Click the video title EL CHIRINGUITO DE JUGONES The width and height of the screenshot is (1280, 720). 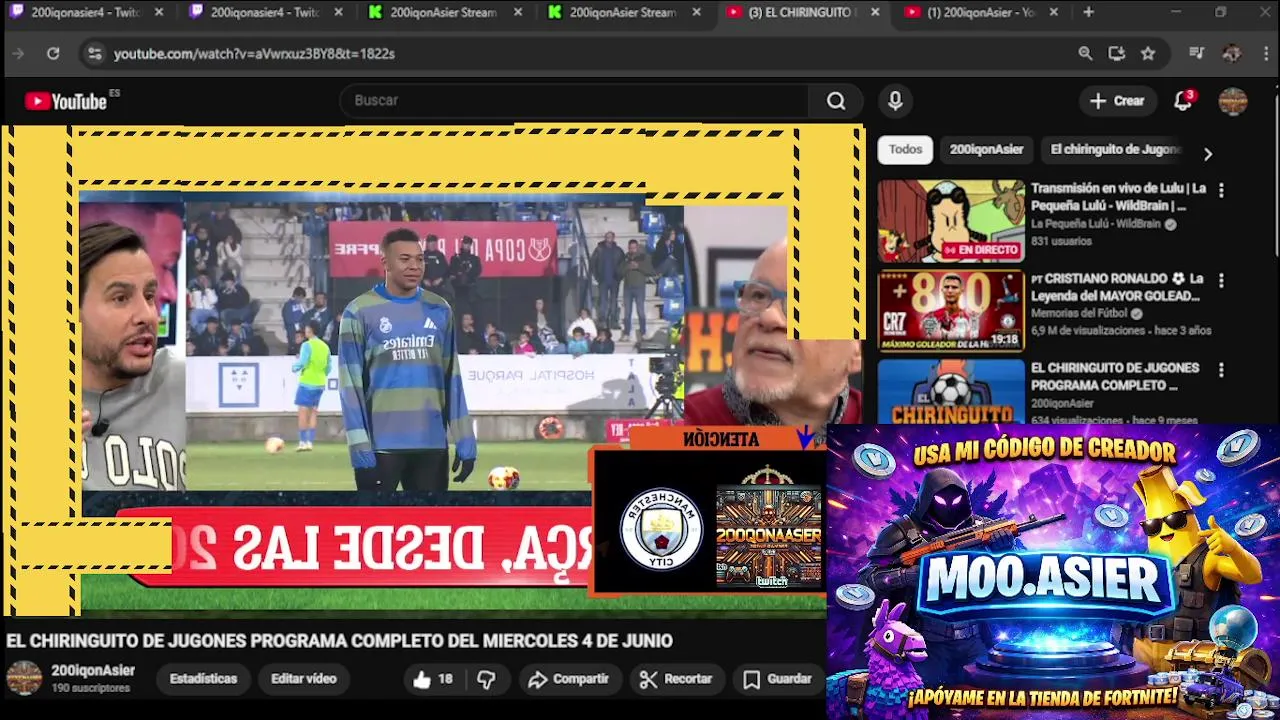[339, 641]
